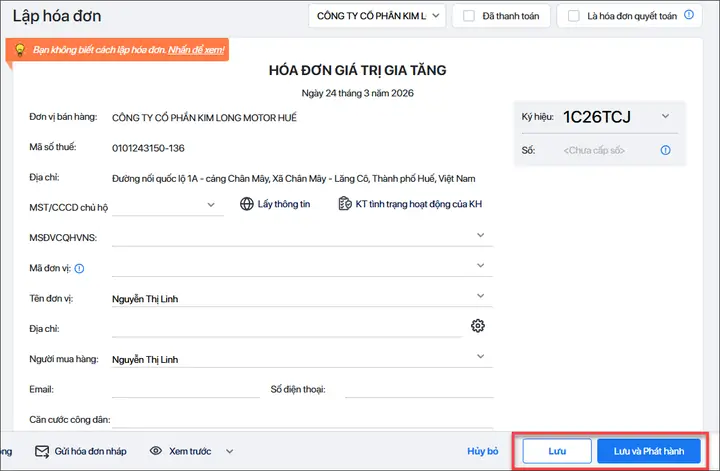Click the Email input field

[186, 389]
